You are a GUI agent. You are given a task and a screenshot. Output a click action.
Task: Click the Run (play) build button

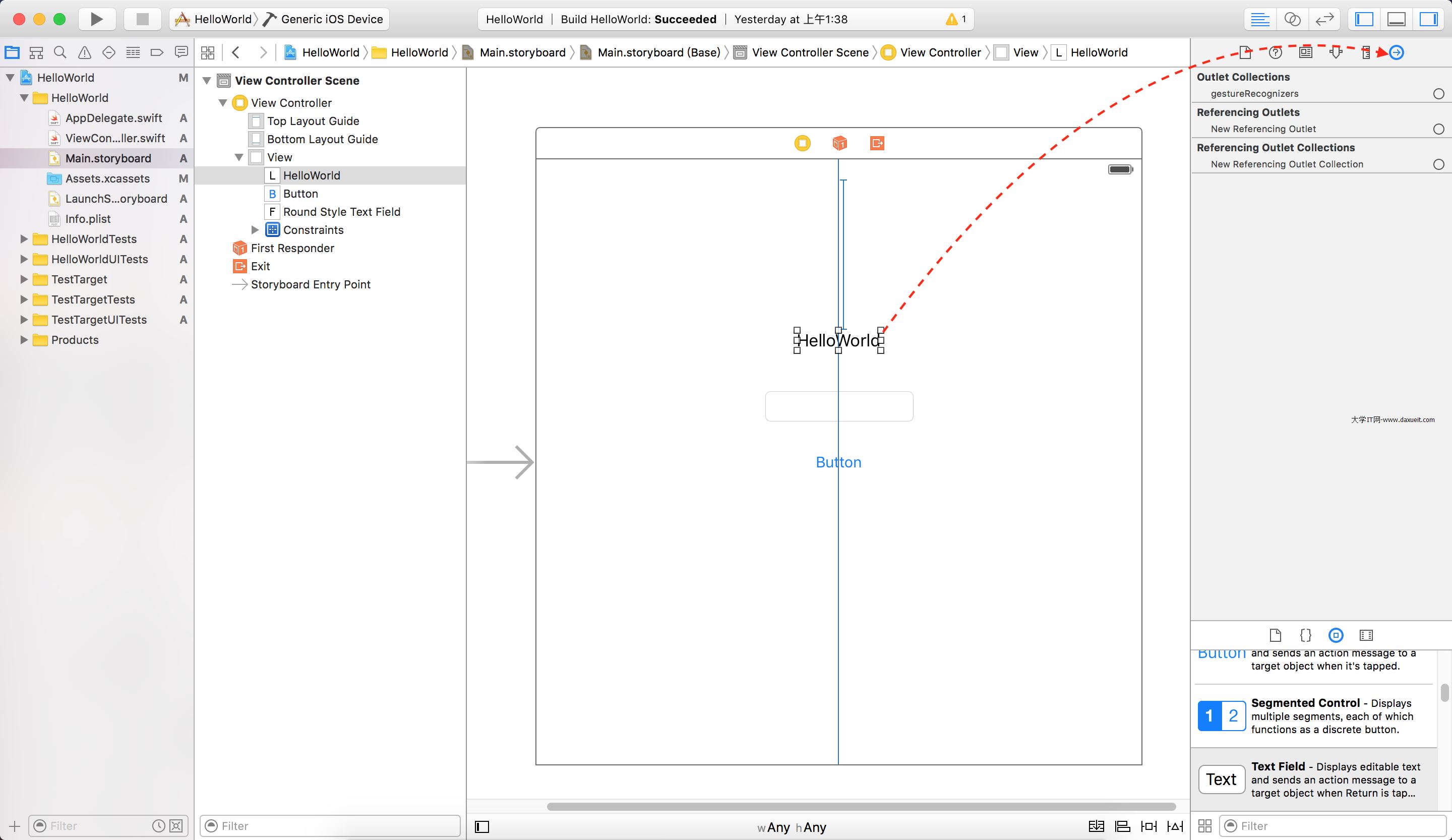tap(97, 19)
